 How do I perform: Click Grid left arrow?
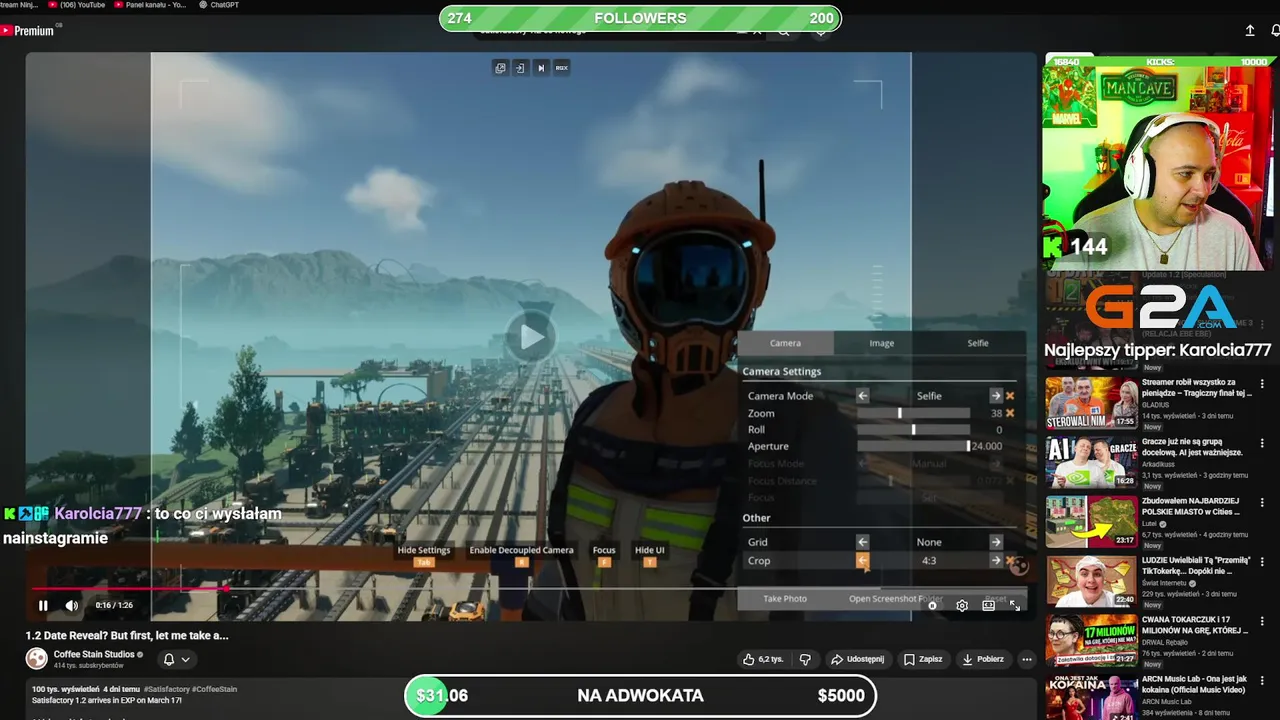pos(862,542)
